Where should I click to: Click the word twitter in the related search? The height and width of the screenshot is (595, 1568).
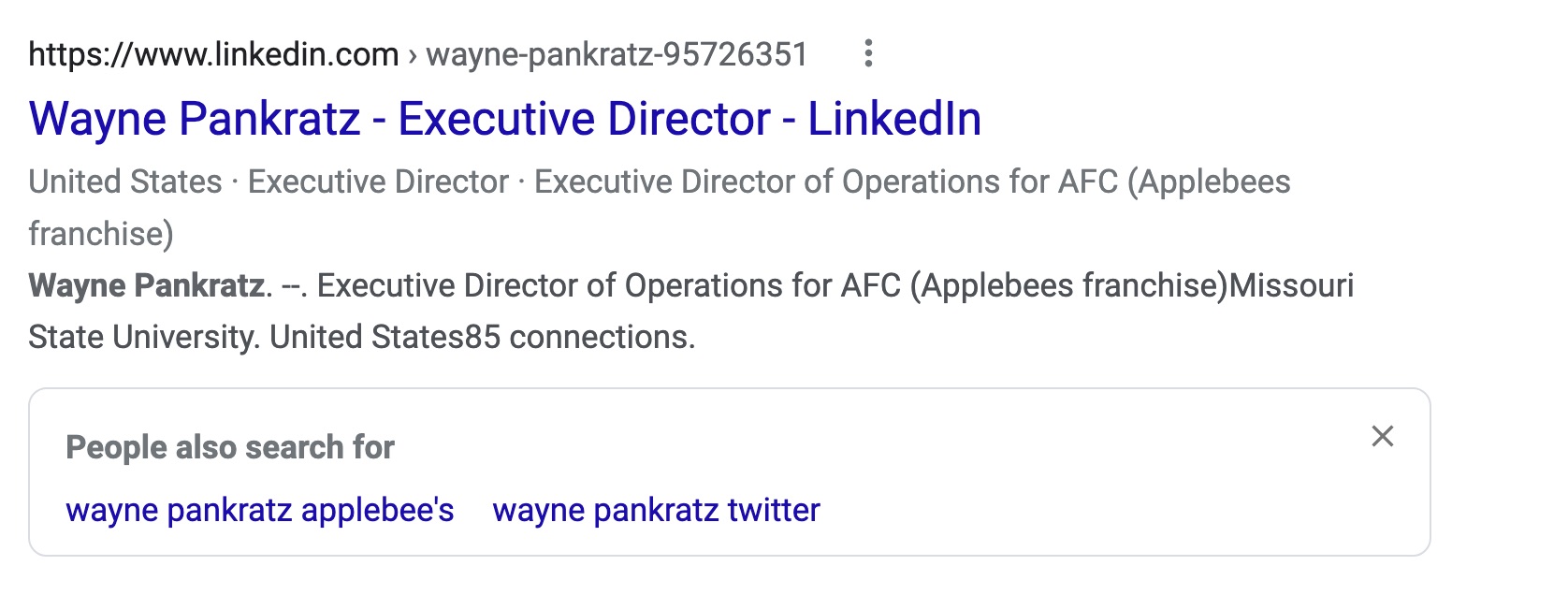click(x=774, y=510)
